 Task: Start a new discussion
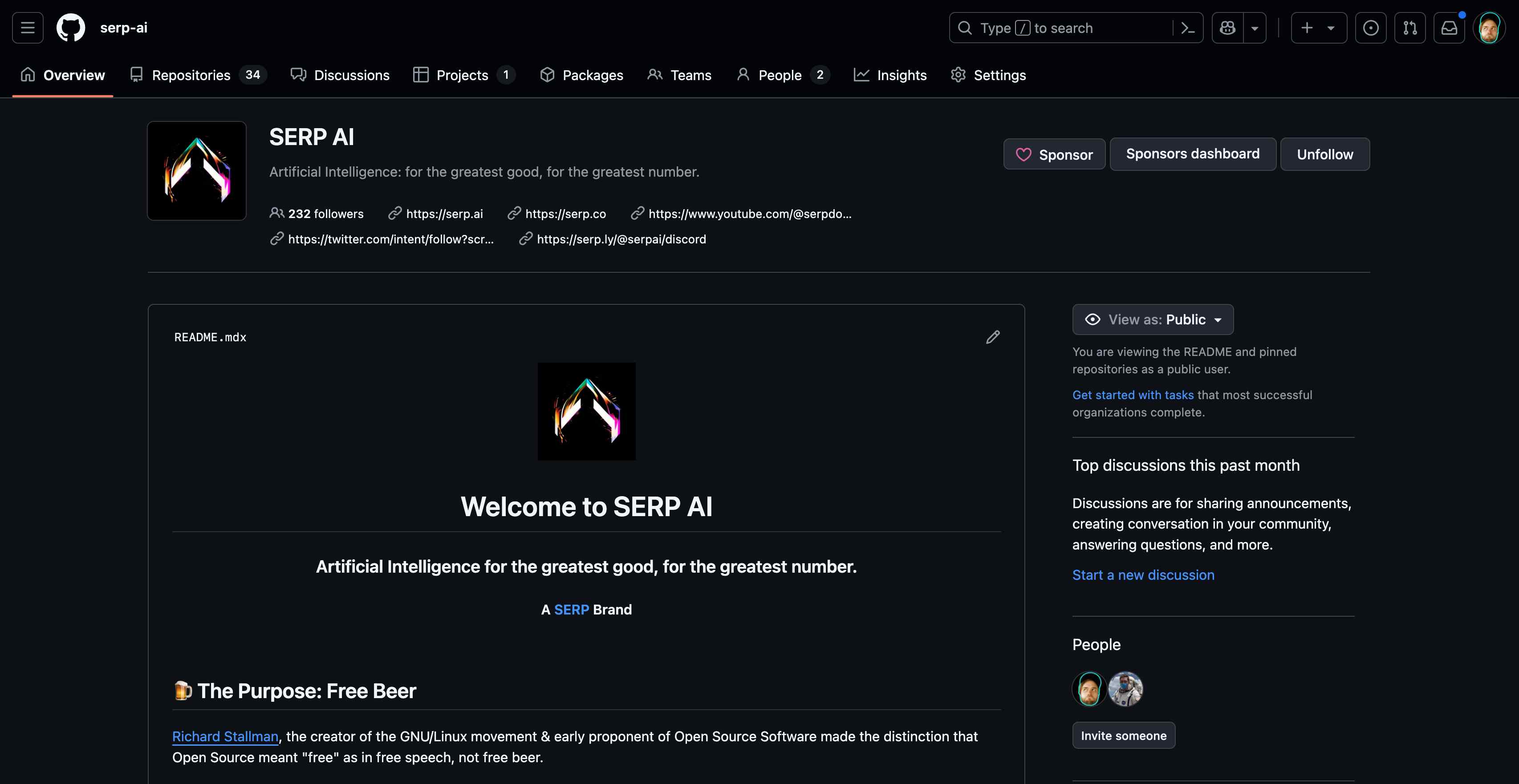point(1143,575)
